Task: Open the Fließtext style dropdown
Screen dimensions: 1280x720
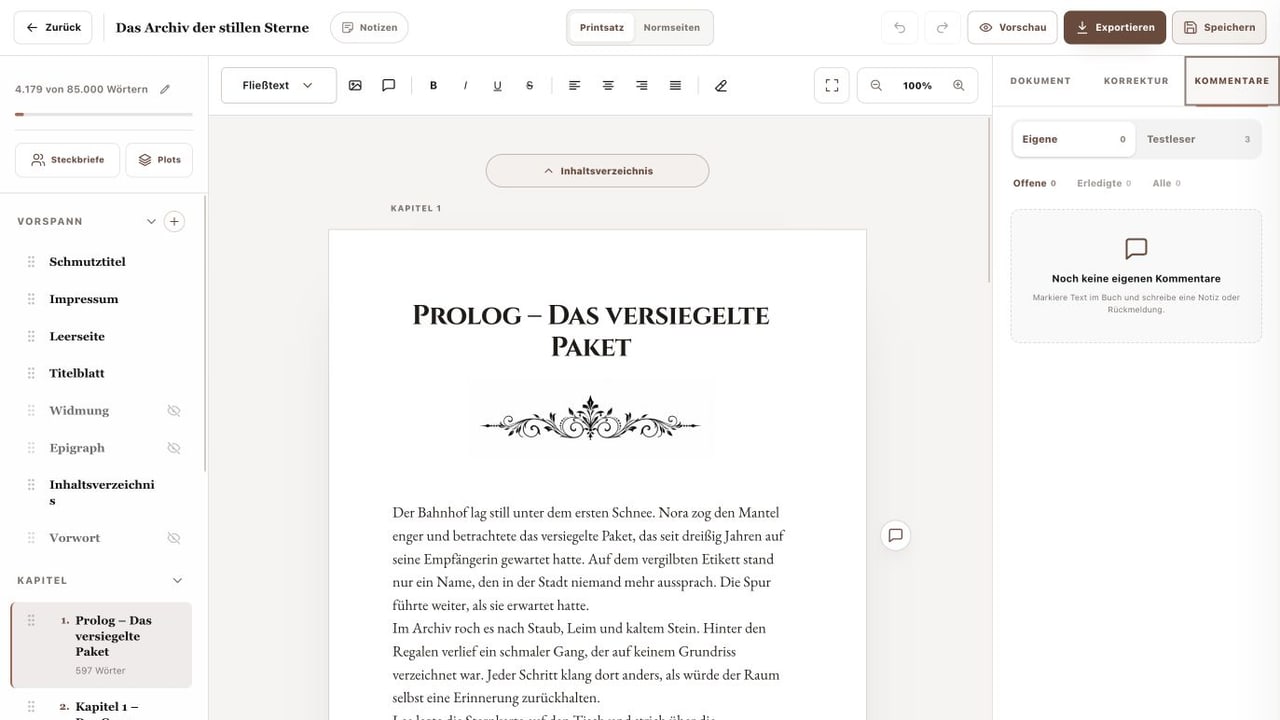Action: tap(278, 86)
